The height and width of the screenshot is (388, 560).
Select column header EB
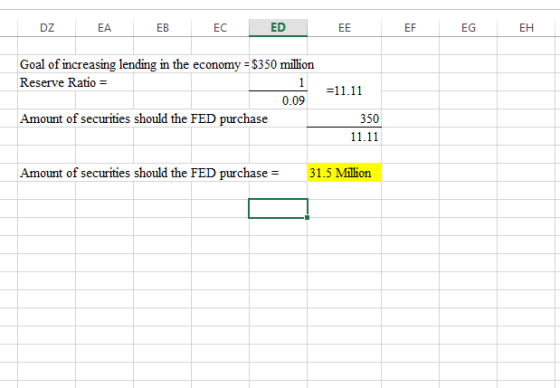pos(162,28)
